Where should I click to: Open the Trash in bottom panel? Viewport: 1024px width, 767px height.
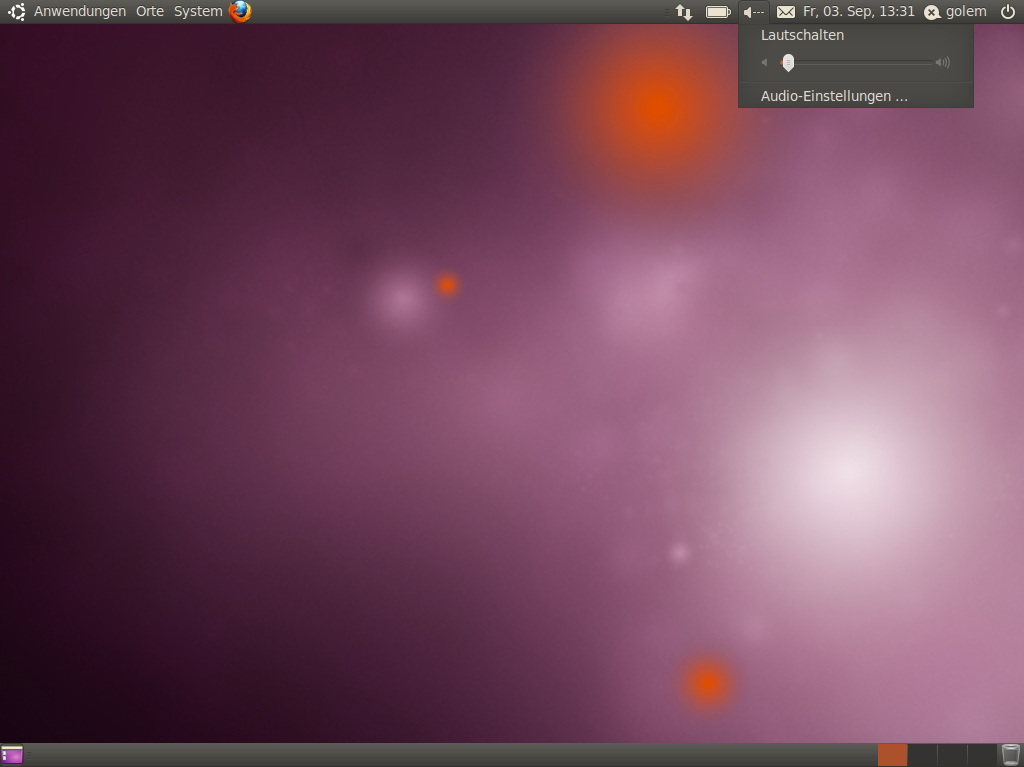pos(1010,755)
